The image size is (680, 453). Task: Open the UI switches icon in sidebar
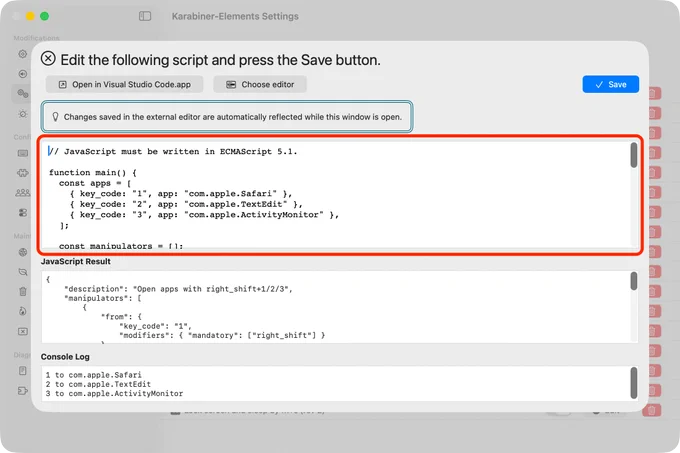click(x=23, y=212)
